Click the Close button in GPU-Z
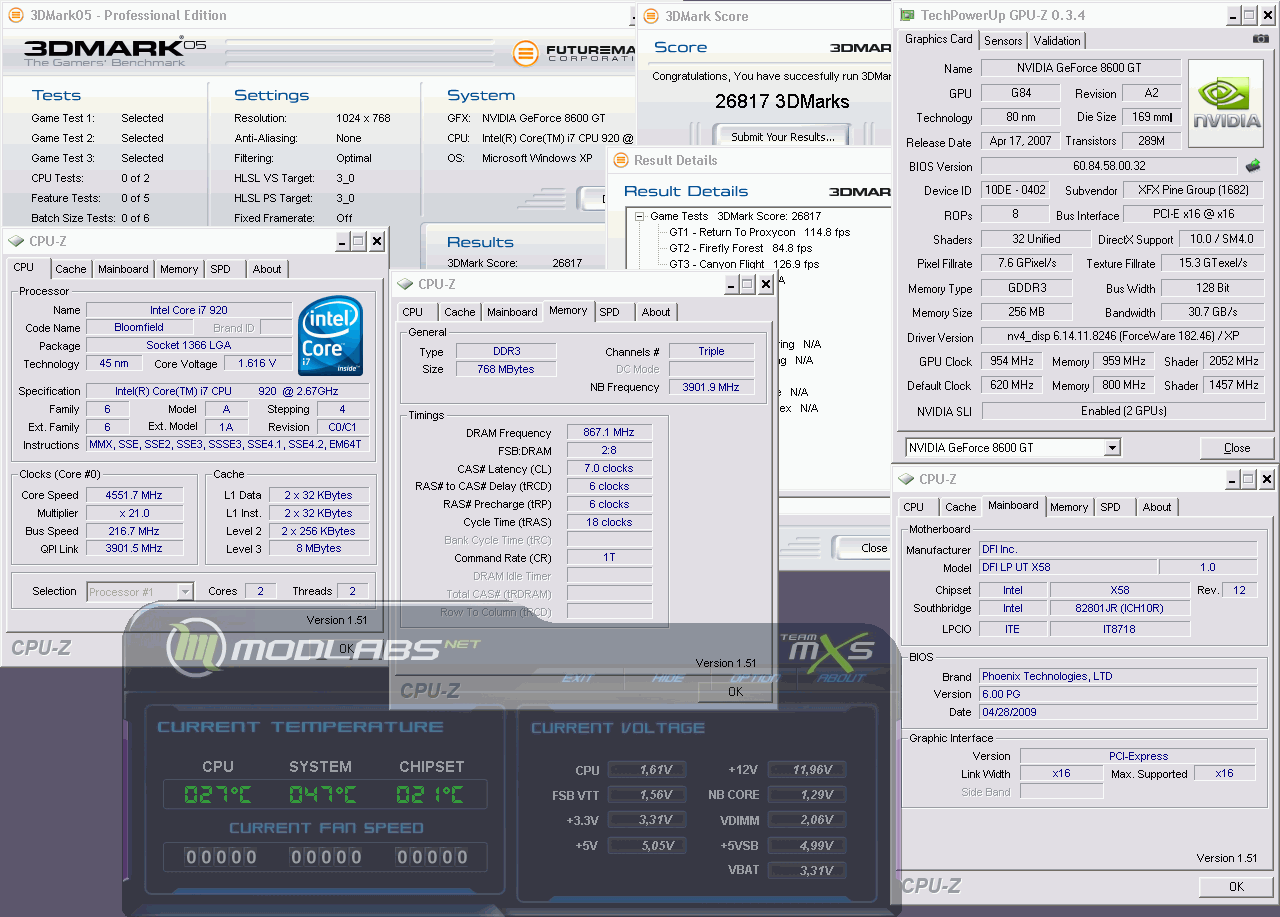The height and width of the screenshot is (917, 1280). [1237, 448]
